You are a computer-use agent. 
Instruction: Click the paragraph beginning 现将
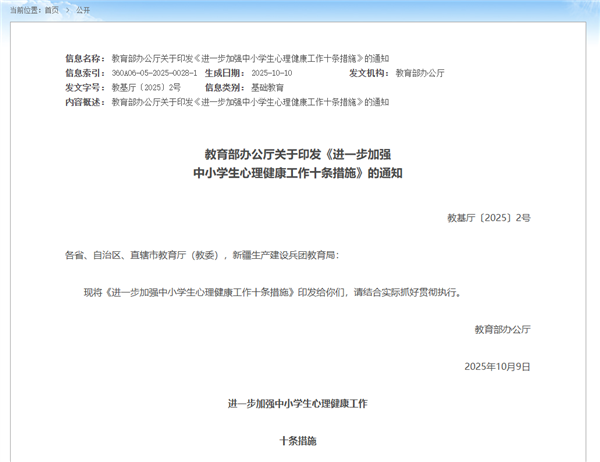click(x=272, y=292)
